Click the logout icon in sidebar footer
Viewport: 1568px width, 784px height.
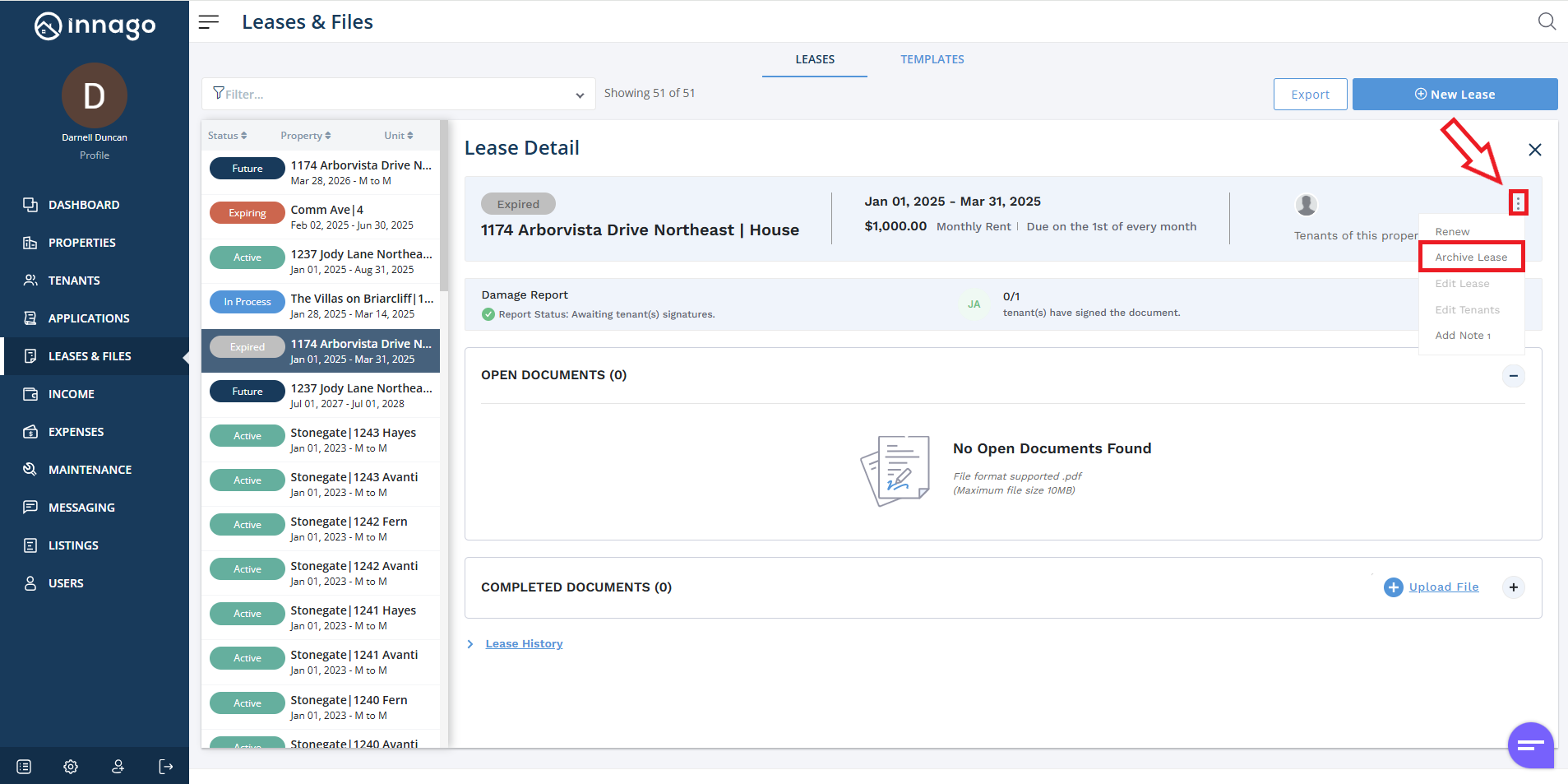[166, 767]
